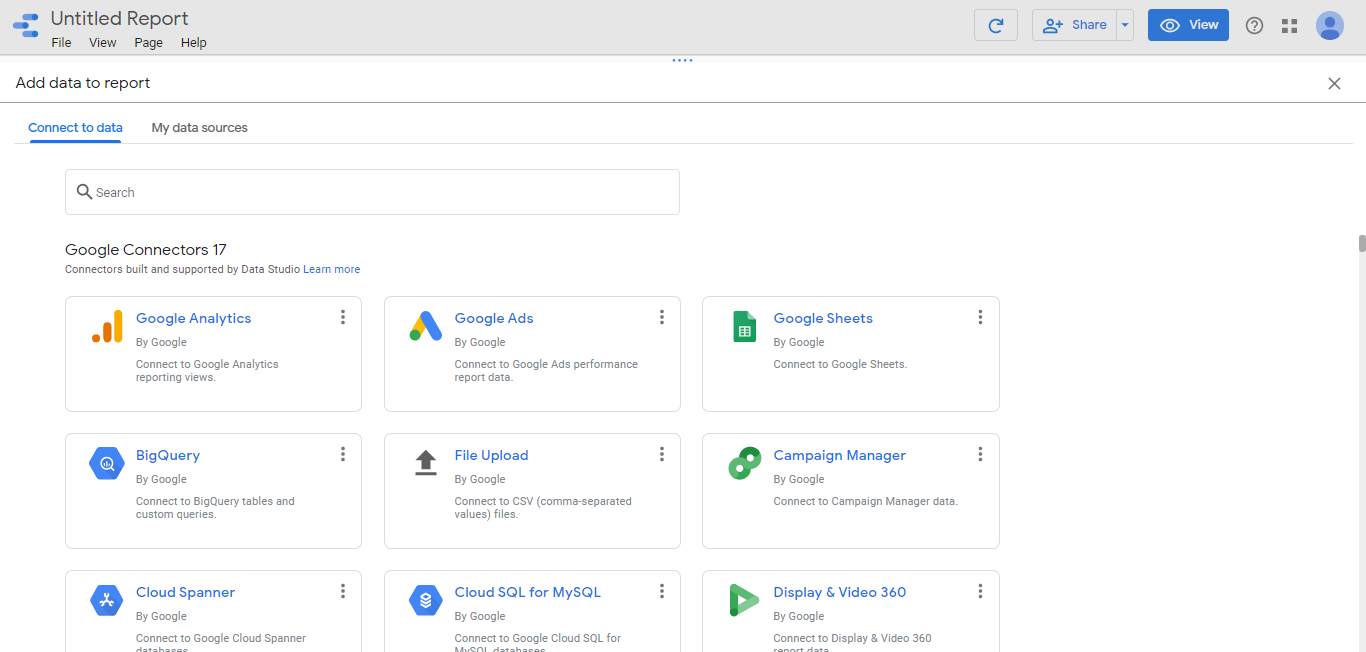1366x652 pixels.
Task: Click the Campaign Manager connector icon
Action: (x=744, y=464)
